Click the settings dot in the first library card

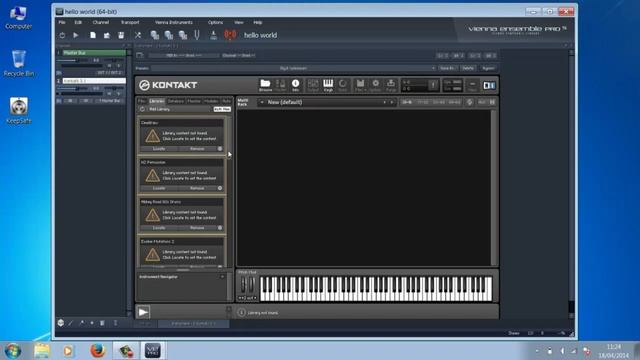tap(220, 149)
